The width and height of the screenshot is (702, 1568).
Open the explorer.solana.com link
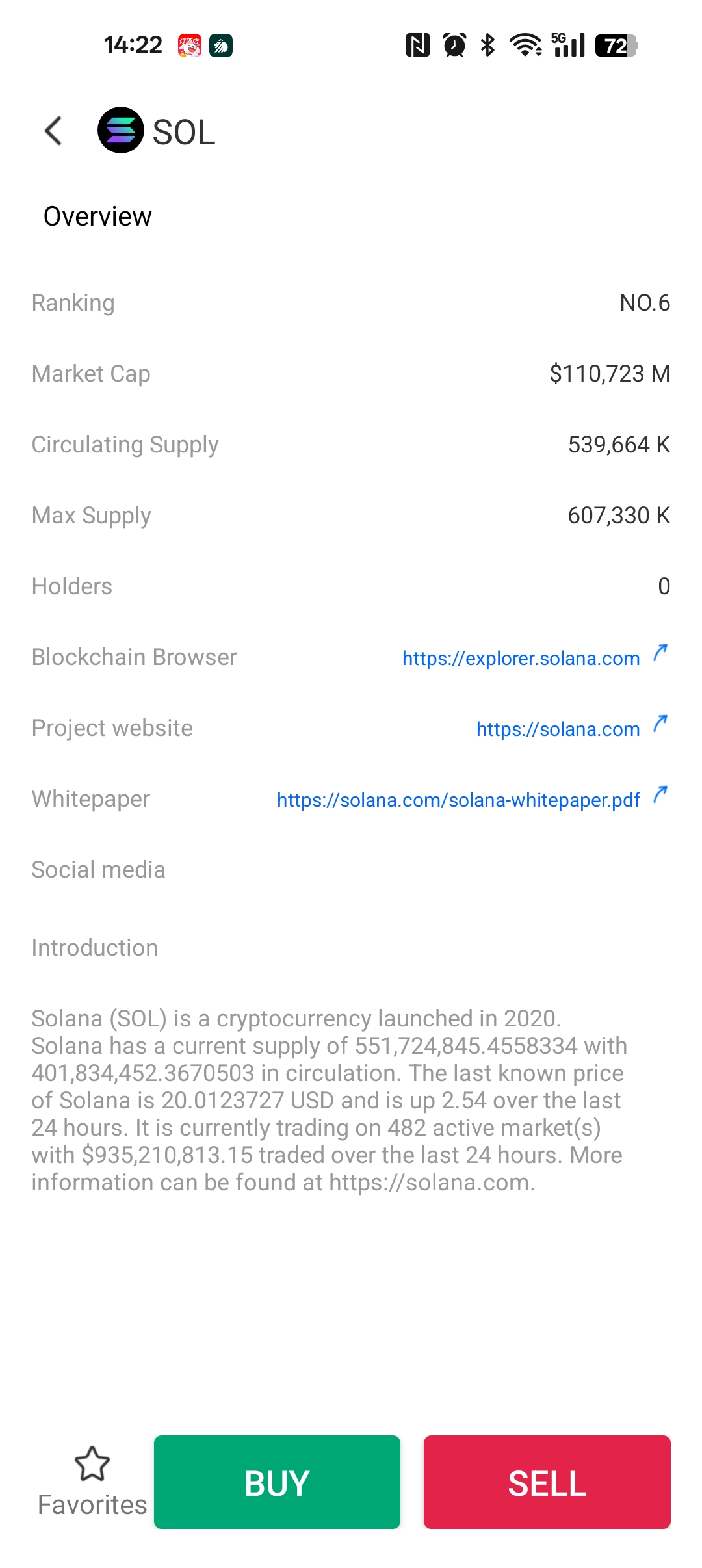[x=521, y=659]
